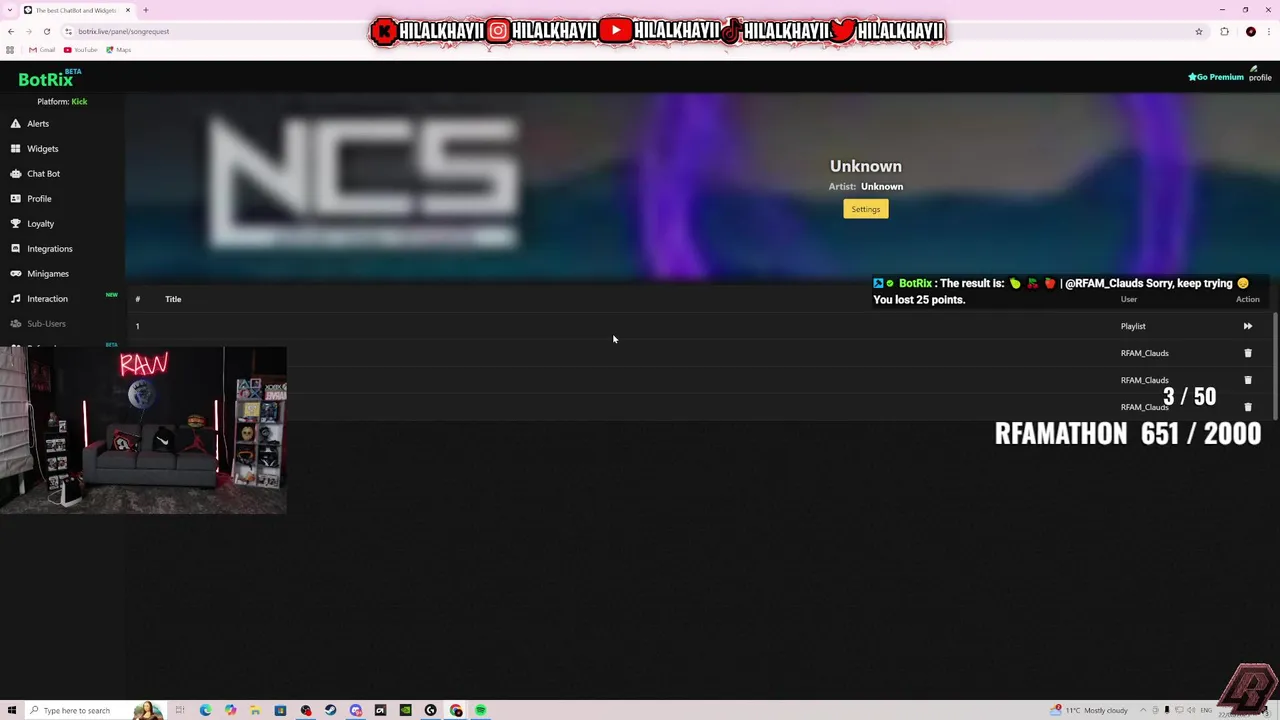Click the Interaction music note icon

coord(15,299)
